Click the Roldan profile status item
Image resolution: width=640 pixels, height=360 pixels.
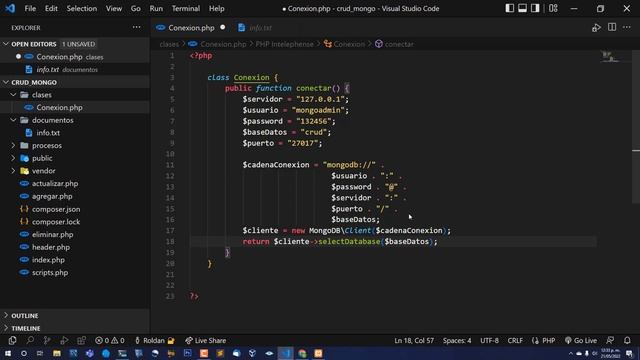154,340
